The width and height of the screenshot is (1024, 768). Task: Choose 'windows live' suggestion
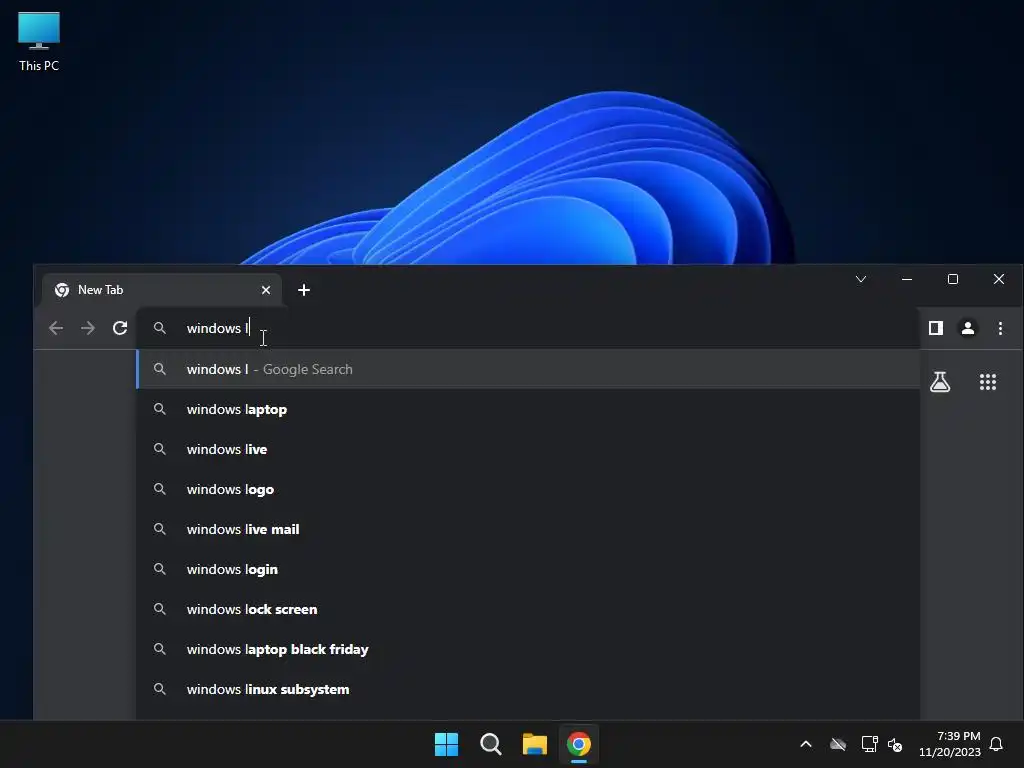(x=528, y=449)
